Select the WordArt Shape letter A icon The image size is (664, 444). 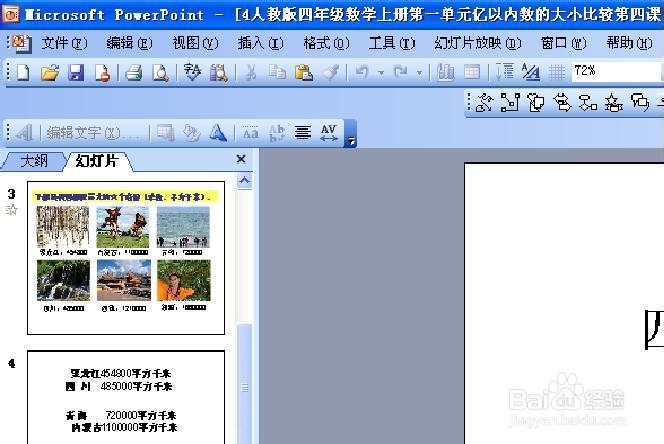click(x=218, y=133)
